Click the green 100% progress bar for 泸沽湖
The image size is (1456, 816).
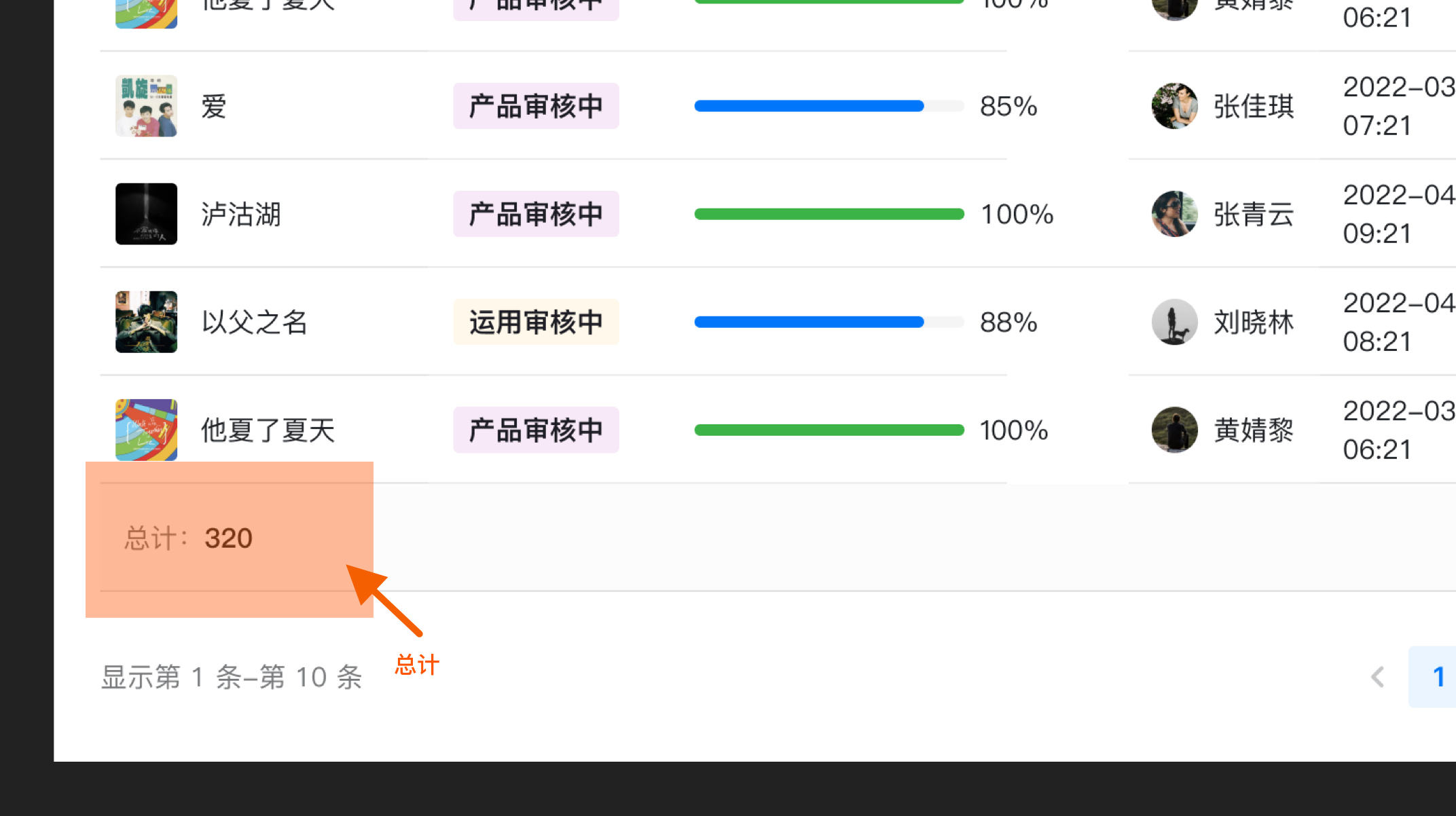point(829,214)
